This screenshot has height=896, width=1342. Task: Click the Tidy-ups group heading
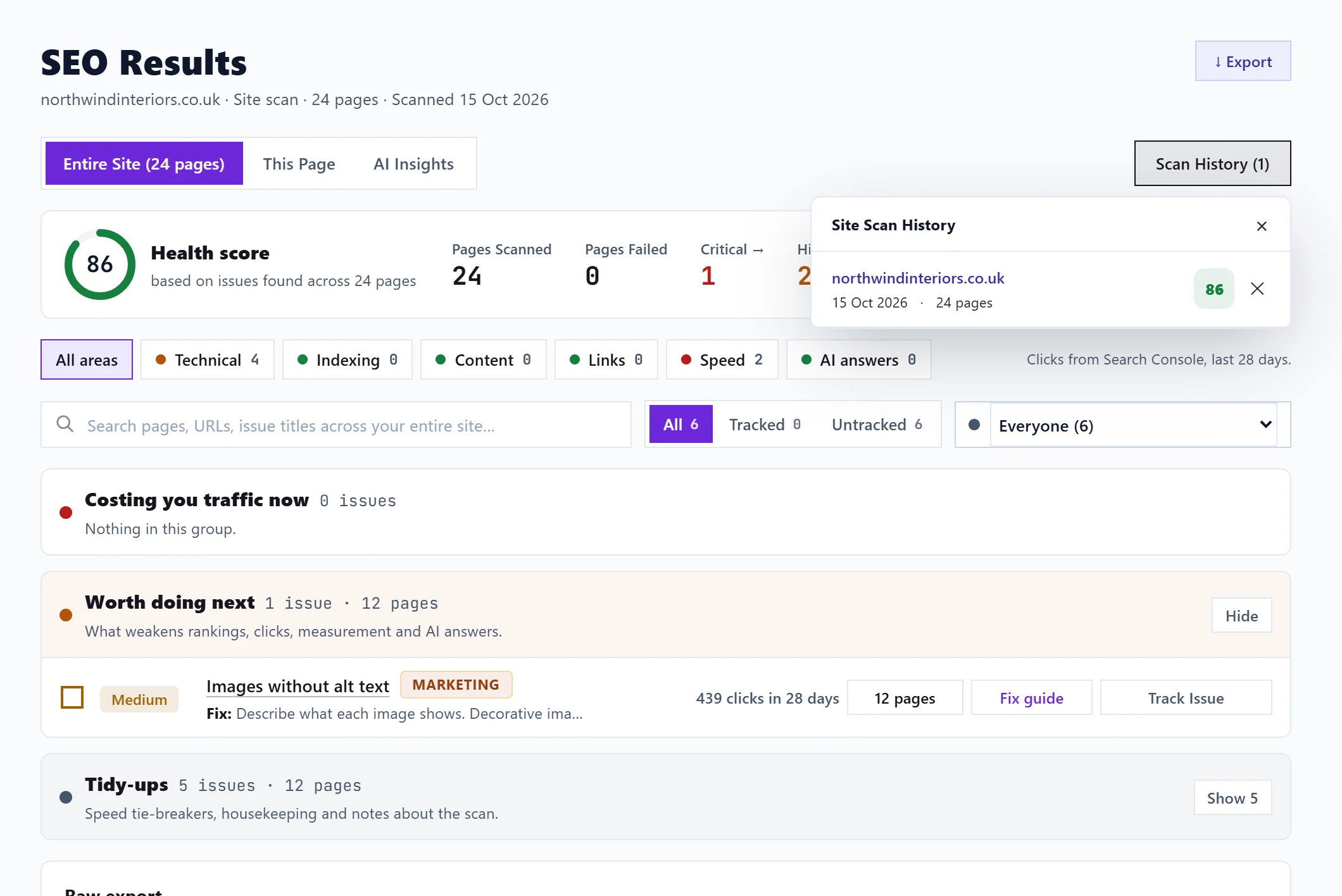point(127,785)
